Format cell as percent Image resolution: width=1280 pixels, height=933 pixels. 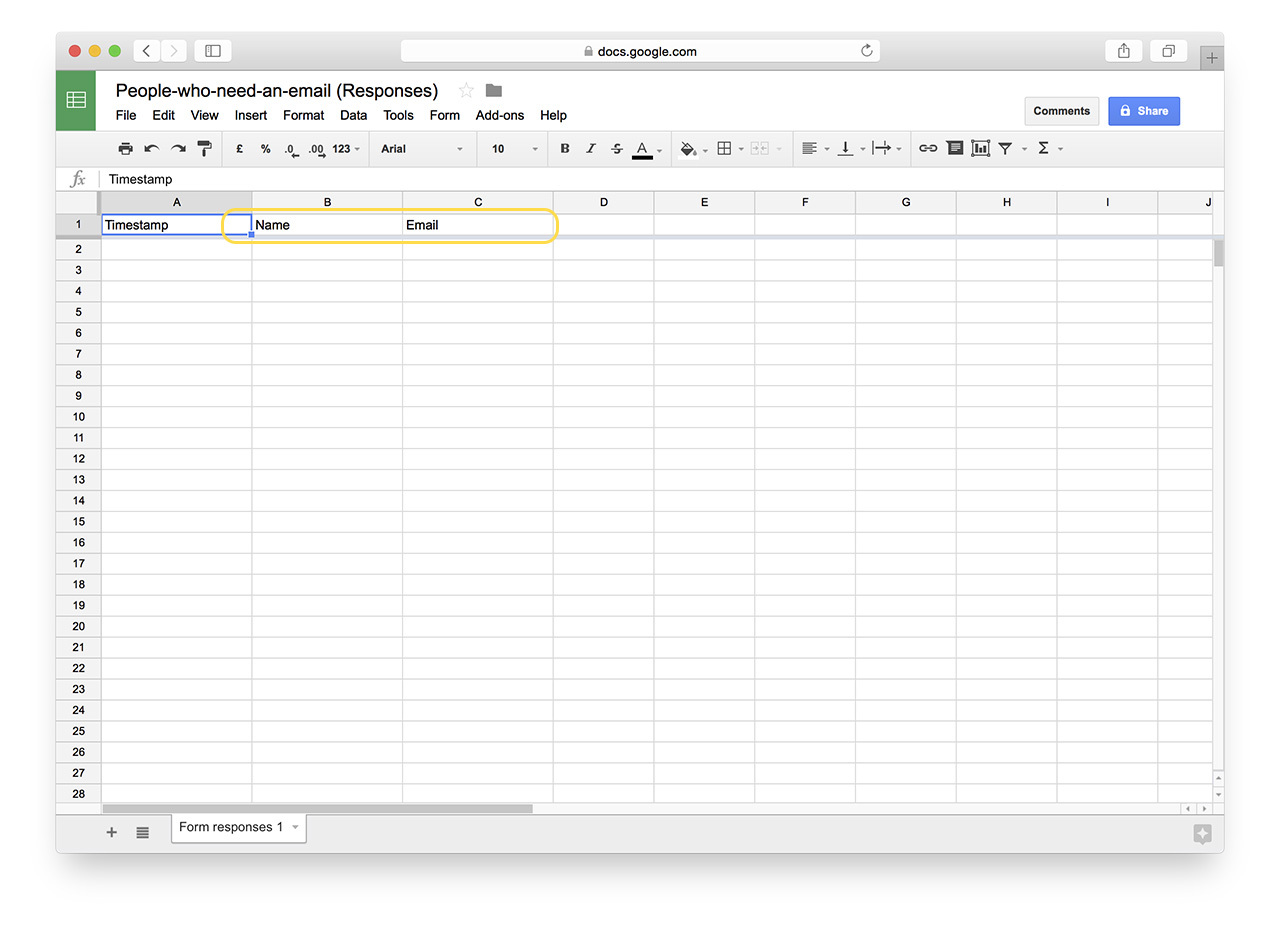(x=265, y=149)
